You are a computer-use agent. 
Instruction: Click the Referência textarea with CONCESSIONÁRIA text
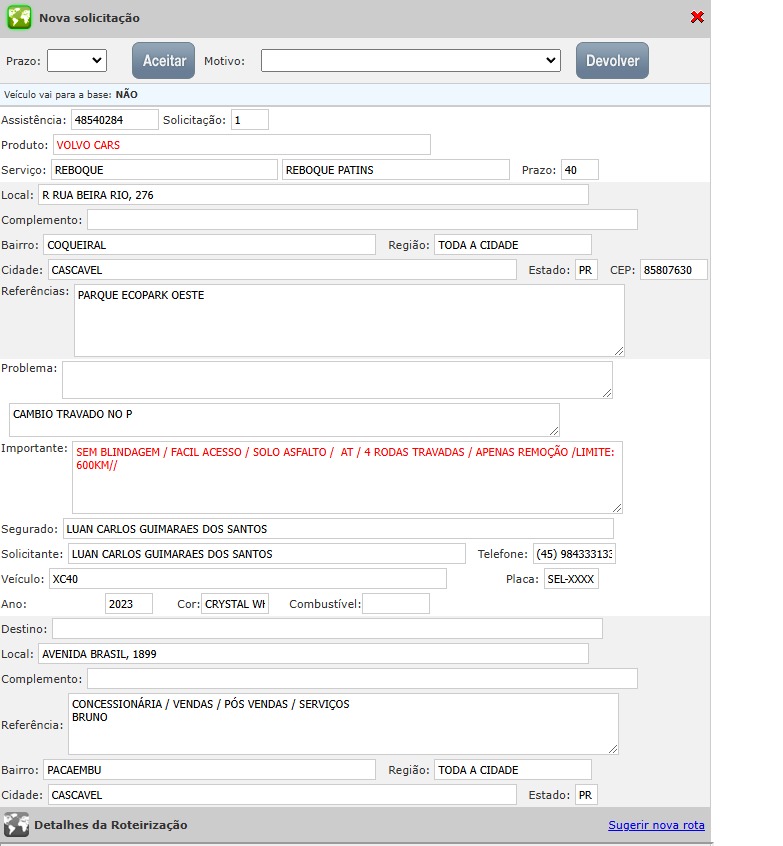point(343,724)
